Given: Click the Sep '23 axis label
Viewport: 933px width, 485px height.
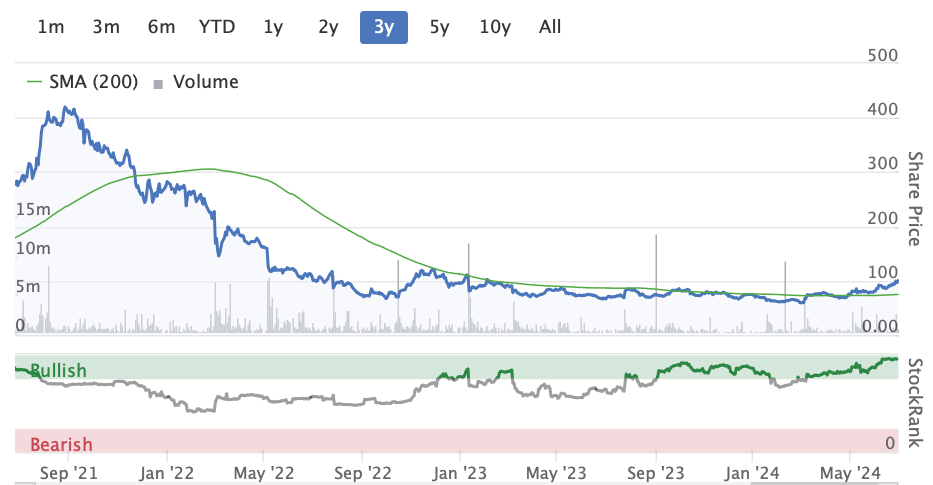Looking at the screenshot, I should (x=656, y=473).
